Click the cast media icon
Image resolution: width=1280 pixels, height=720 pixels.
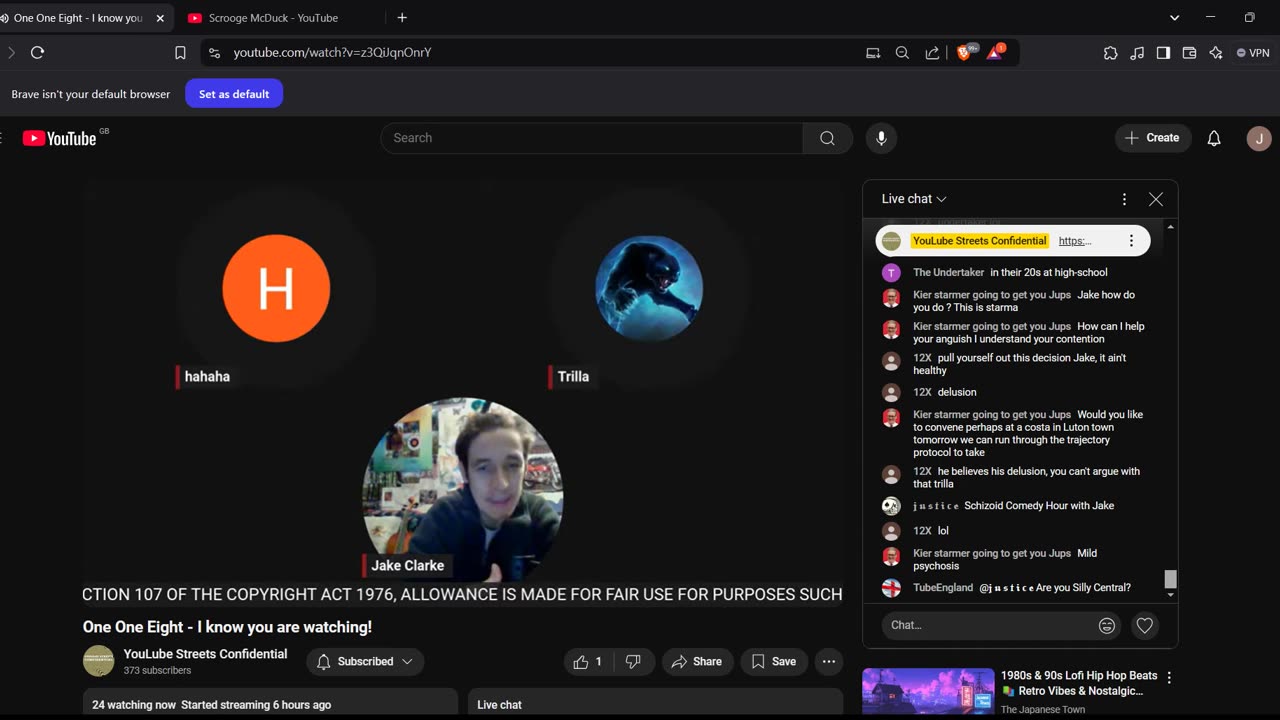tap(873, 53)
